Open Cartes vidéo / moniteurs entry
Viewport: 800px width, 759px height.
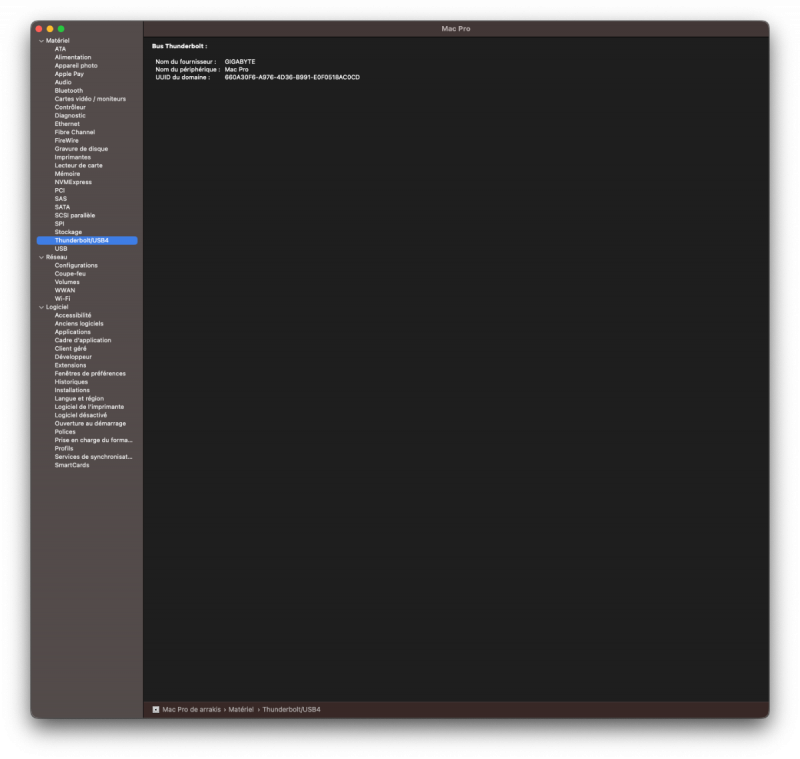[90, 99]
